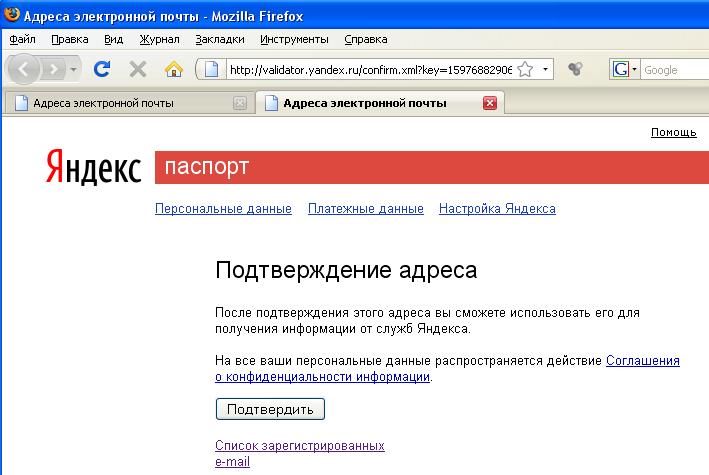Open the back/forward history dropdown arrow

click(73, 69)
